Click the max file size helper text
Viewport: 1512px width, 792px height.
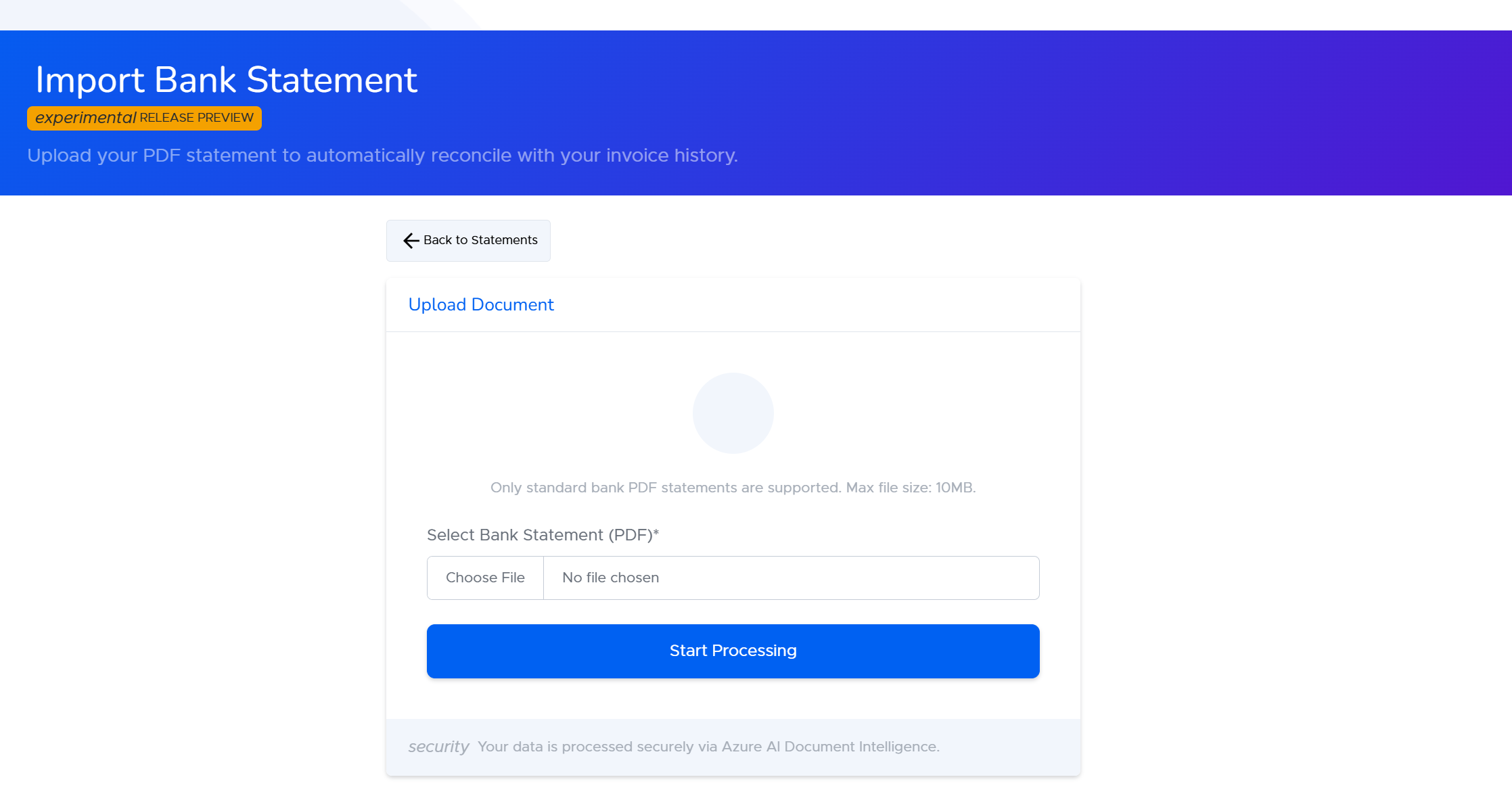733,487
